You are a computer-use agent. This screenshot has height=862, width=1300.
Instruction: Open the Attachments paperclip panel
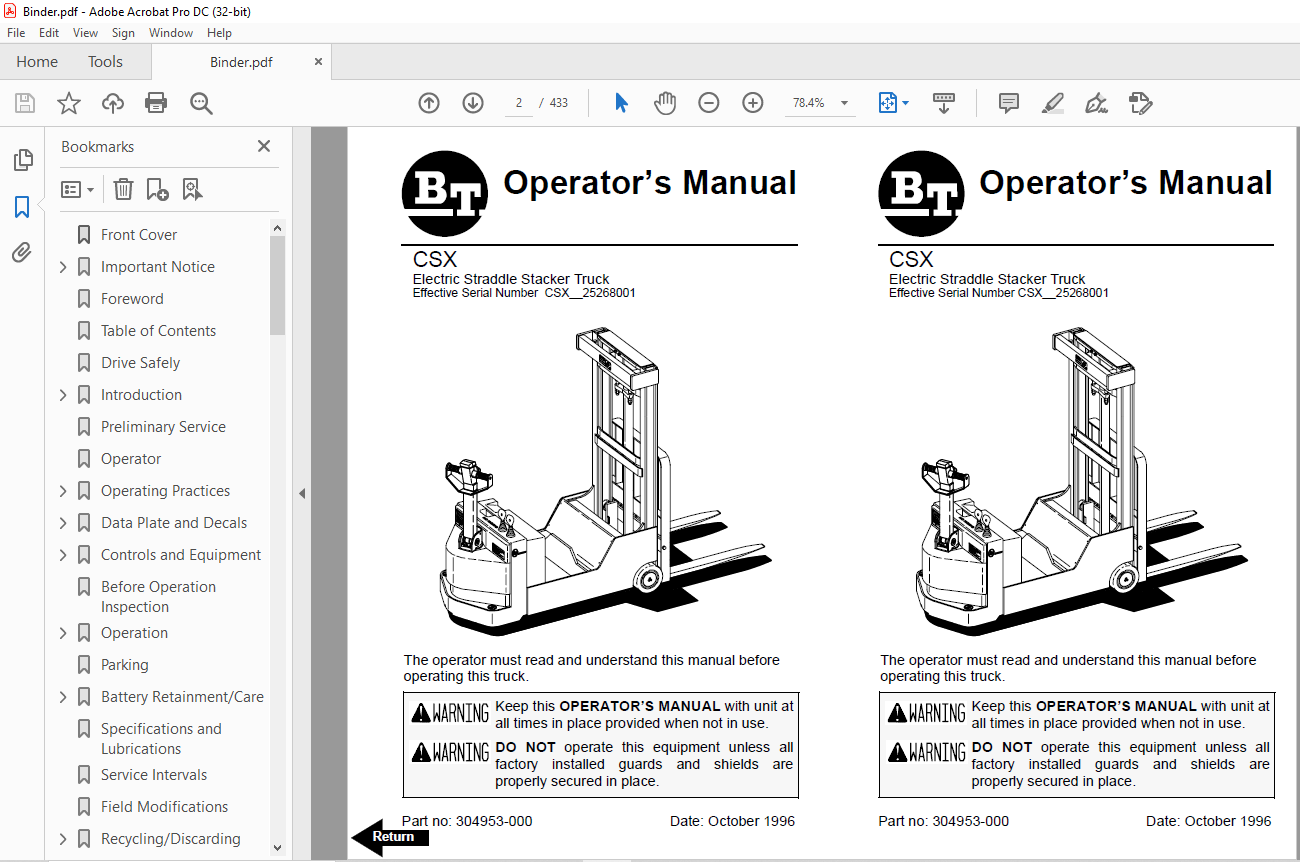pos(22,253)
